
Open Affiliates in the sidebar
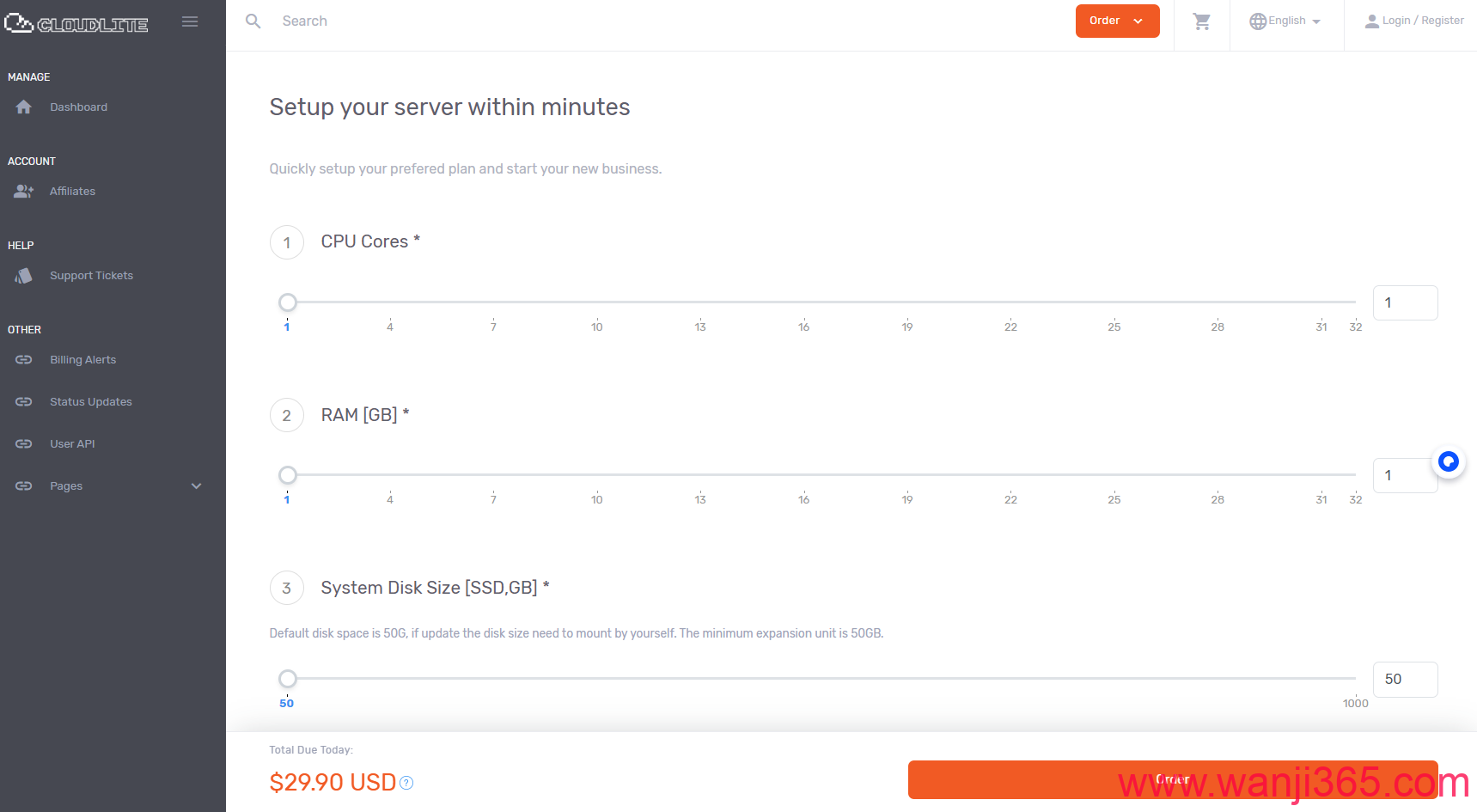coord(72,192)
